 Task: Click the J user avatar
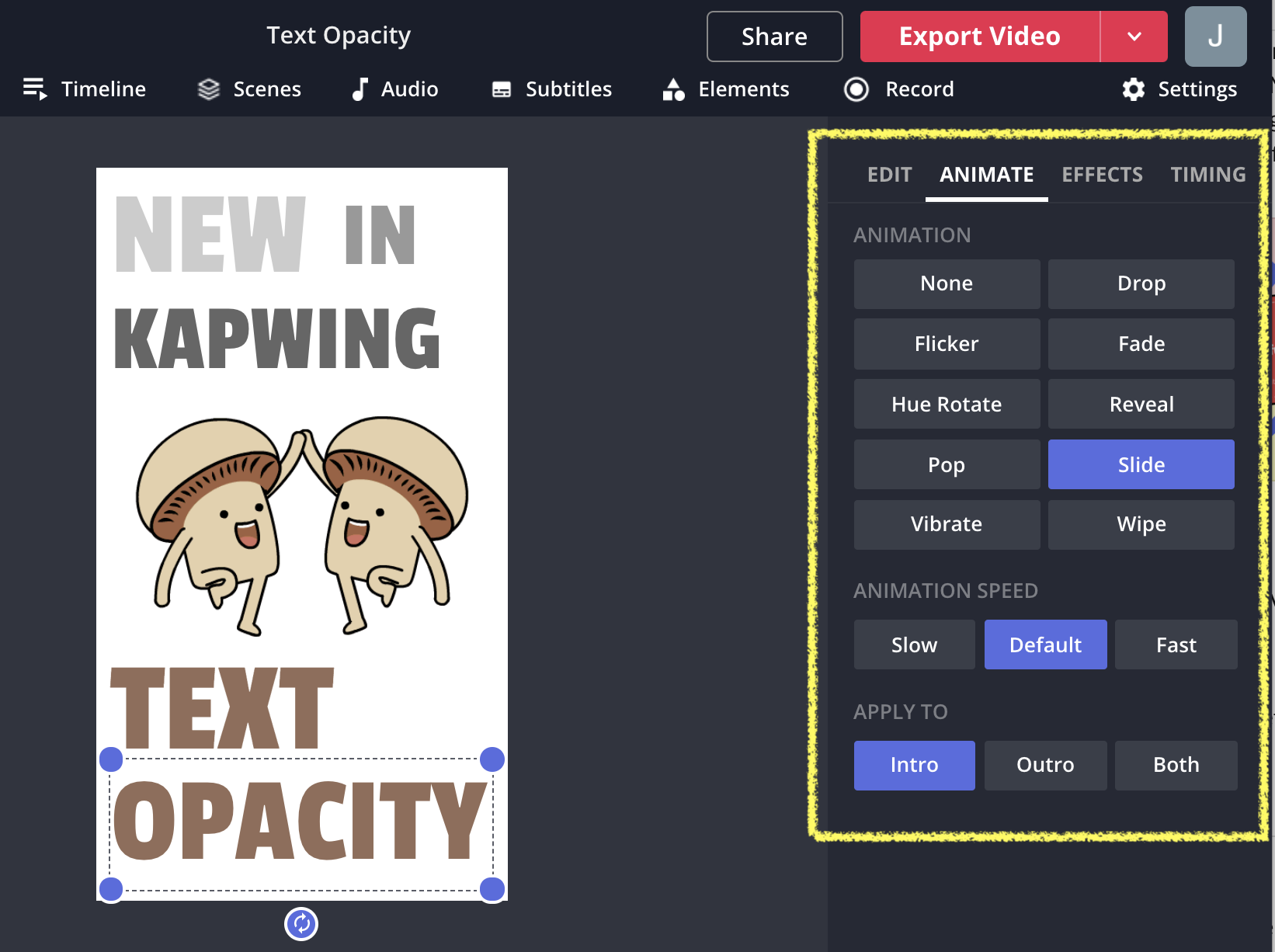(1215, 36)
